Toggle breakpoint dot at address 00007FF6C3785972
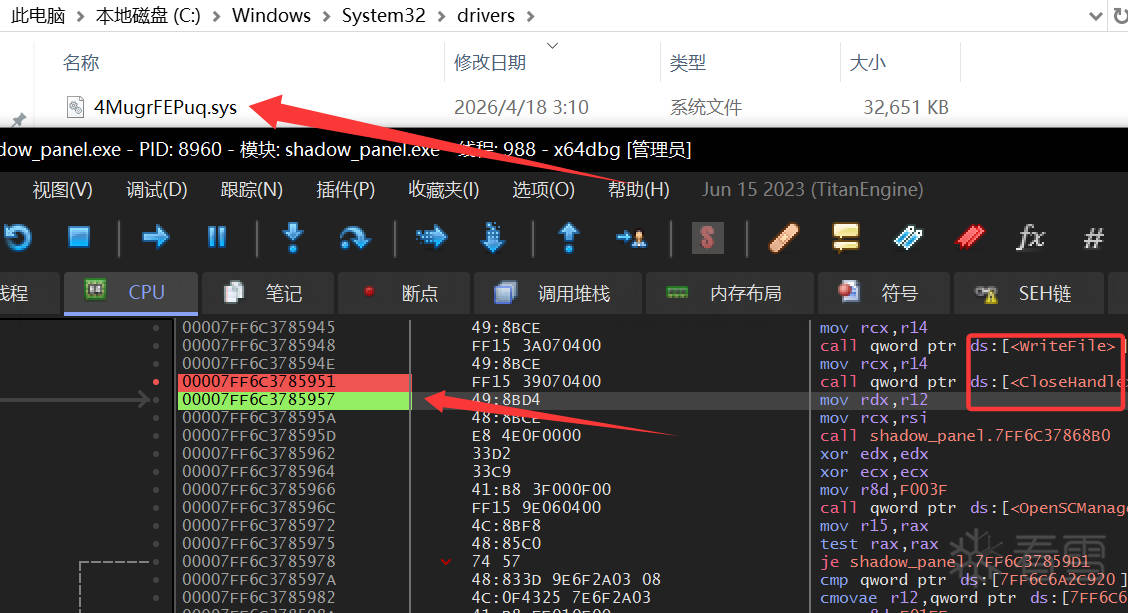 coord(156,525)
